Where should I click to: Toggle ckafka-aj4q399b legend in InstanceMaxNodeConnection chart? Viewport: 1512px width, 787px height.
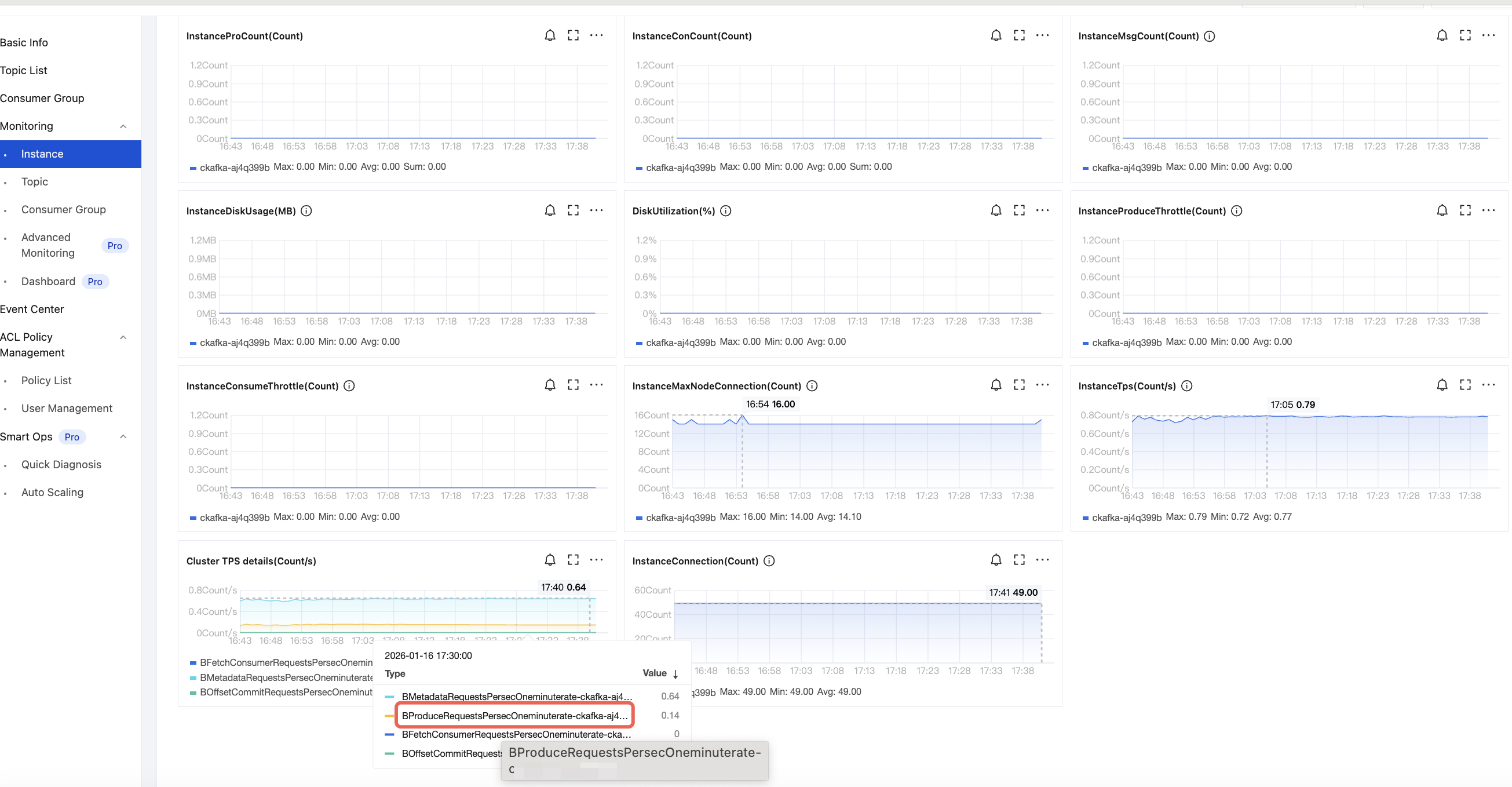680,518
